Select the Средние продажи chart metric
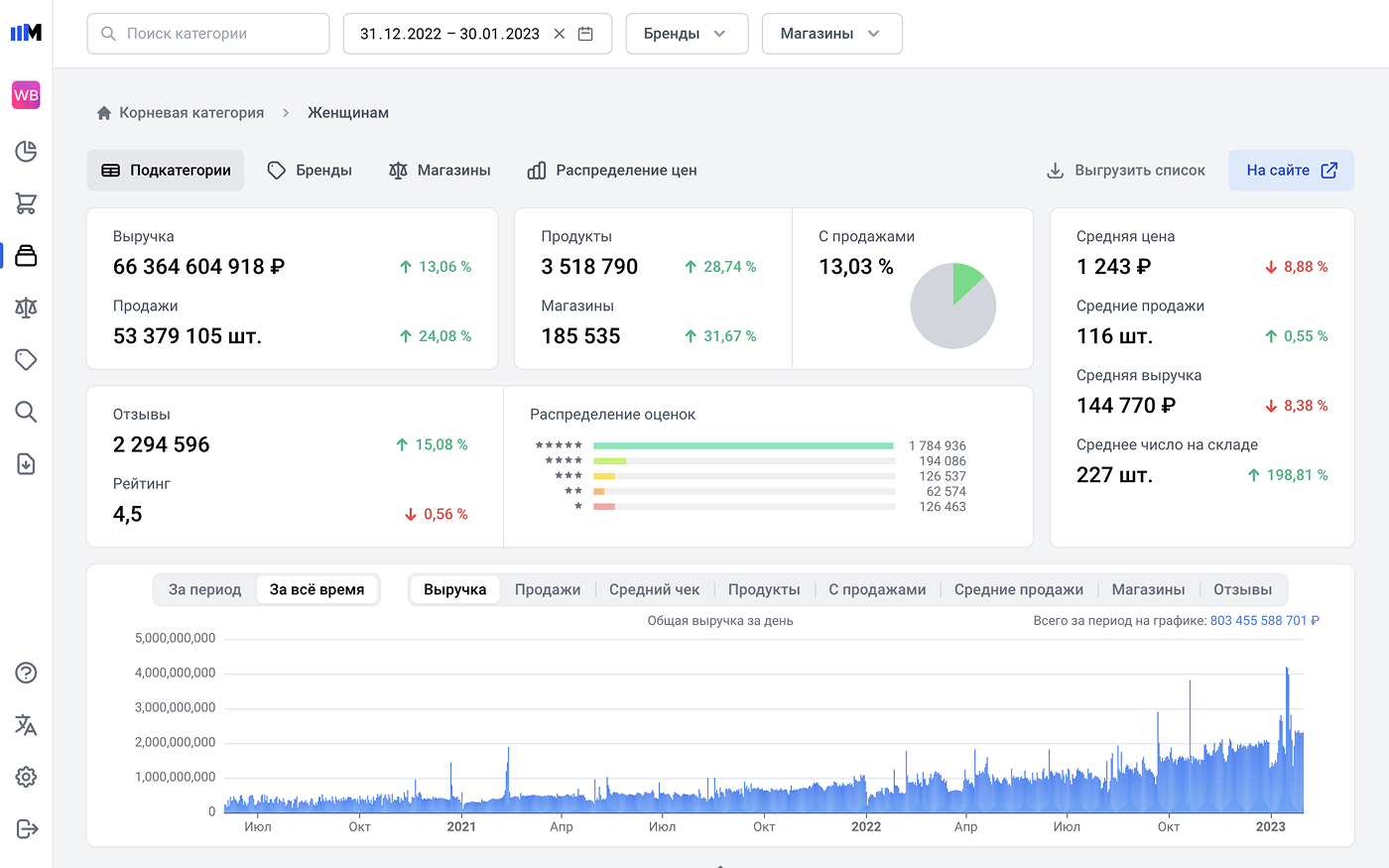Image resolution: width=1389 pixels, height=868 pixels. click(1019, 589)
